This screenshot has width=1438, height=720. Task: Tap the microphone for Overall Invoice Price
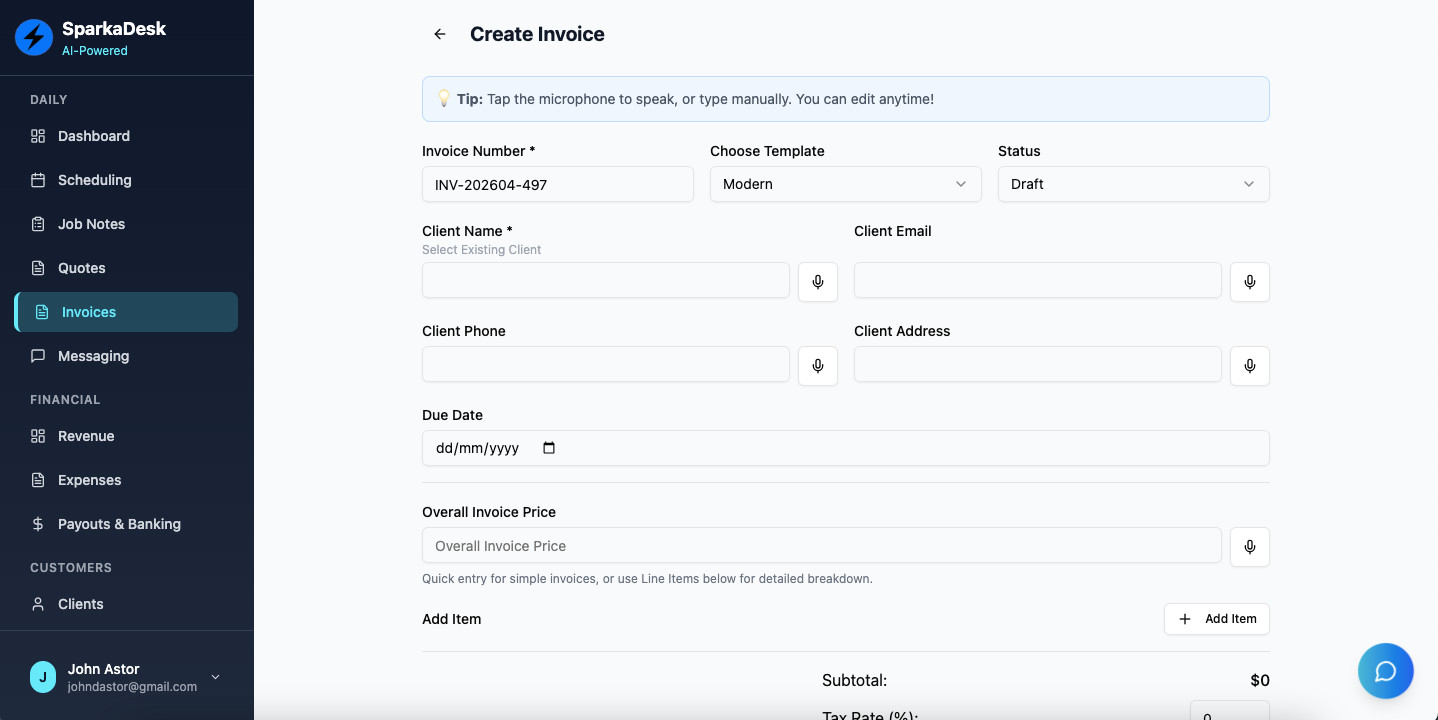[1250, 547]
